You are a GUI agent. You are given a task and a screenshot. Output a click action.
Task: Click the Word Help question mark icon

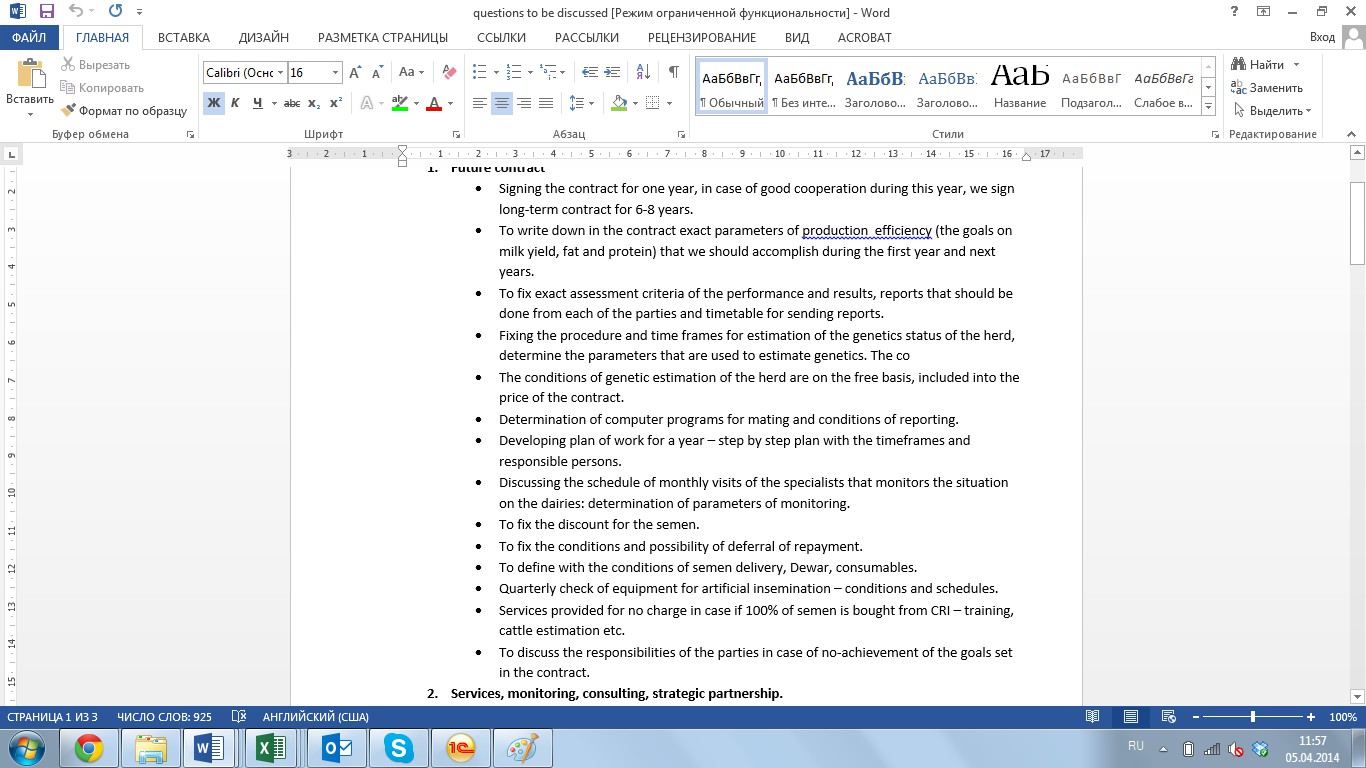tap(1235, 12)
